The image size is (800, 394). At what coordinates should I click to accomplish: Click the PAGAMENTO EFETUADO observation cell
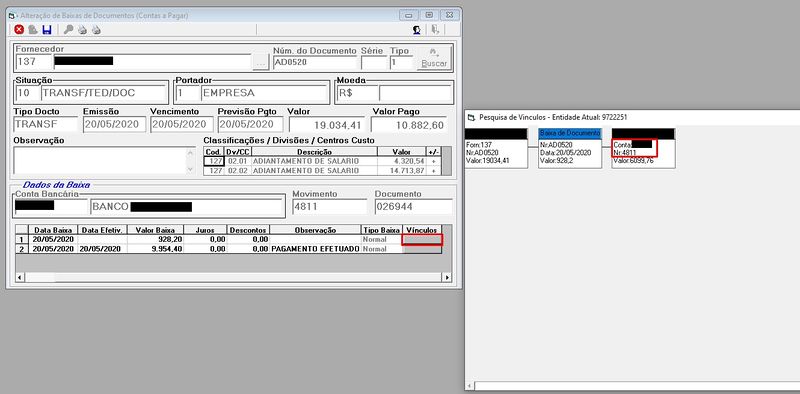tap(315, 249)
